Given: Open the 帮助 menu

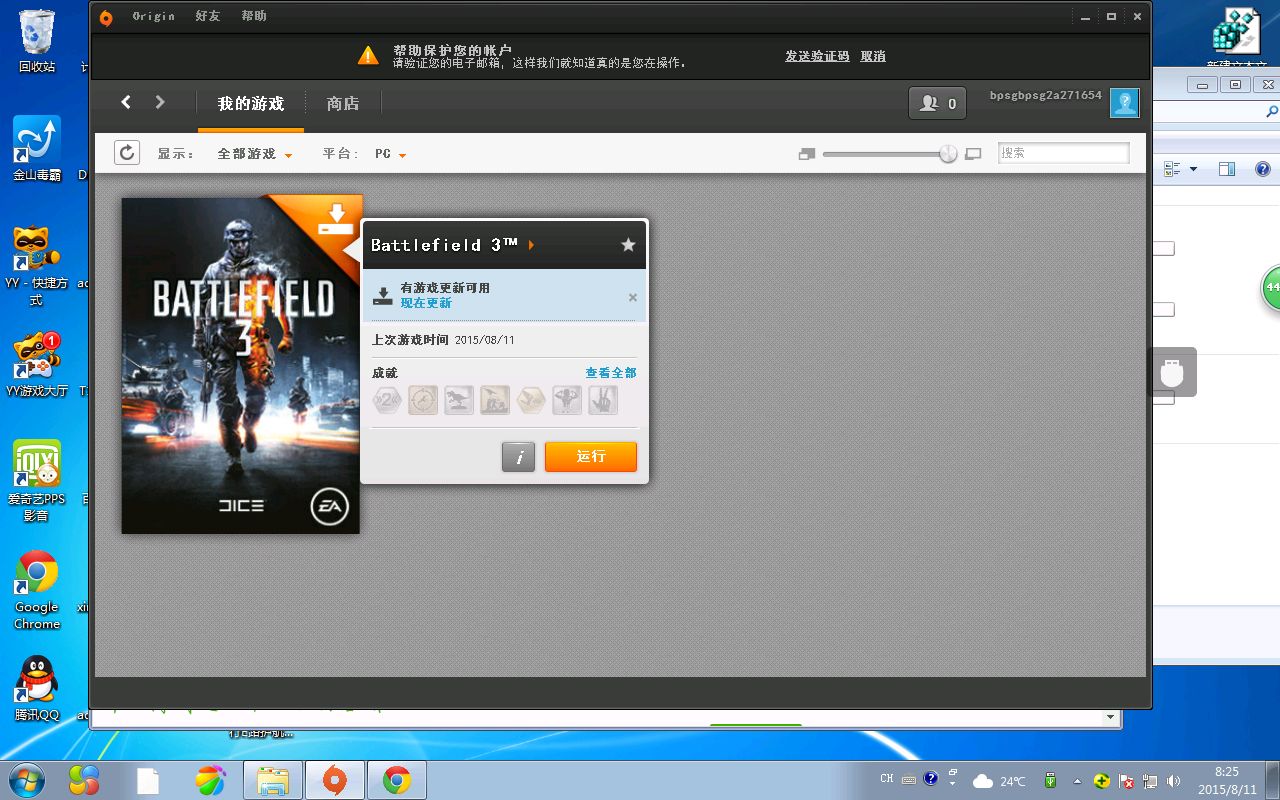Looking at the screenshot, I should click(x=254, y=17).
